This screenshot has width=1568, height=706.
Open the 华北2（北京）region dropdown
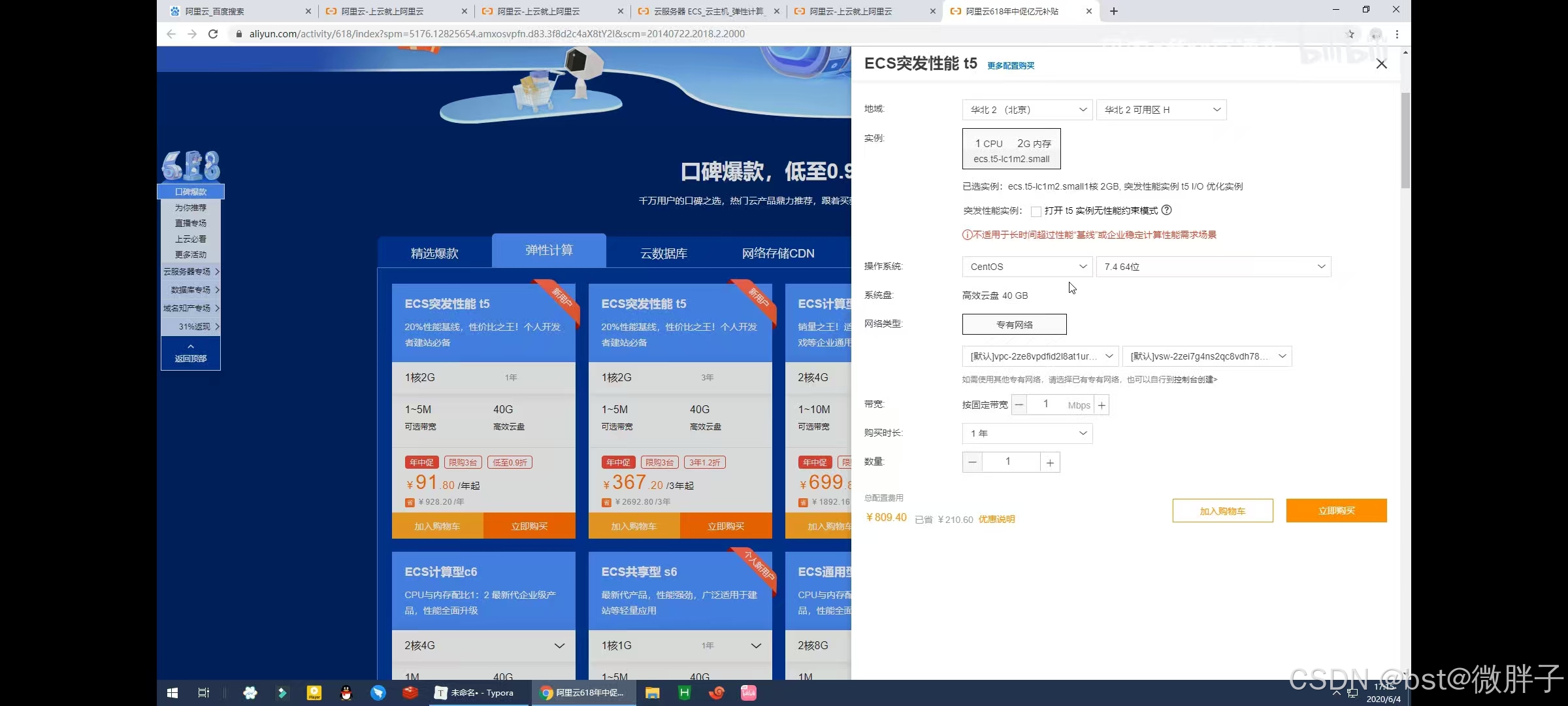1026,109
